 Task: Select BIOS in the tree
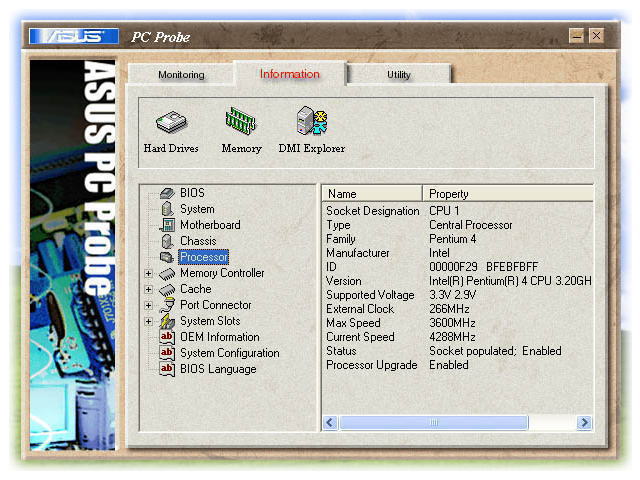click(x=192, y=193)
